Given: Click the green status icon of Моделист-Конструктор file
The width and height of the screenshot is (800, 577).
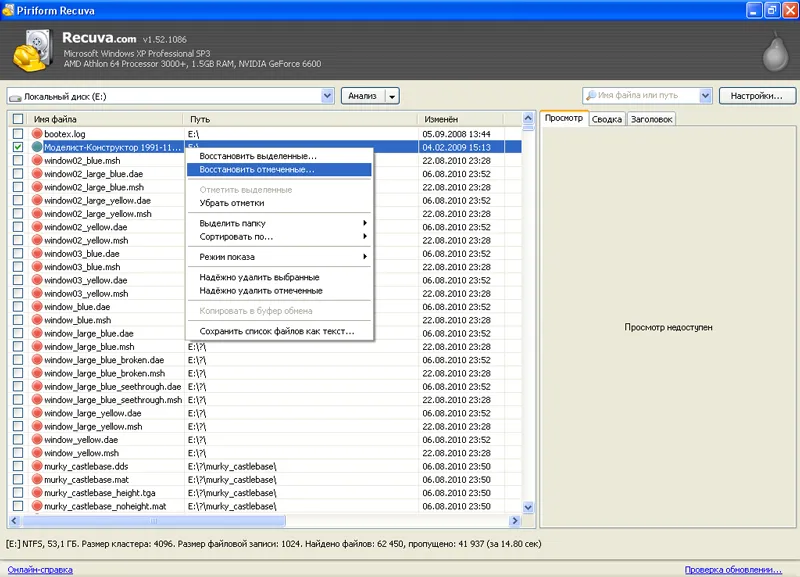Looking at the screenshot, I should tap(37, 147).
